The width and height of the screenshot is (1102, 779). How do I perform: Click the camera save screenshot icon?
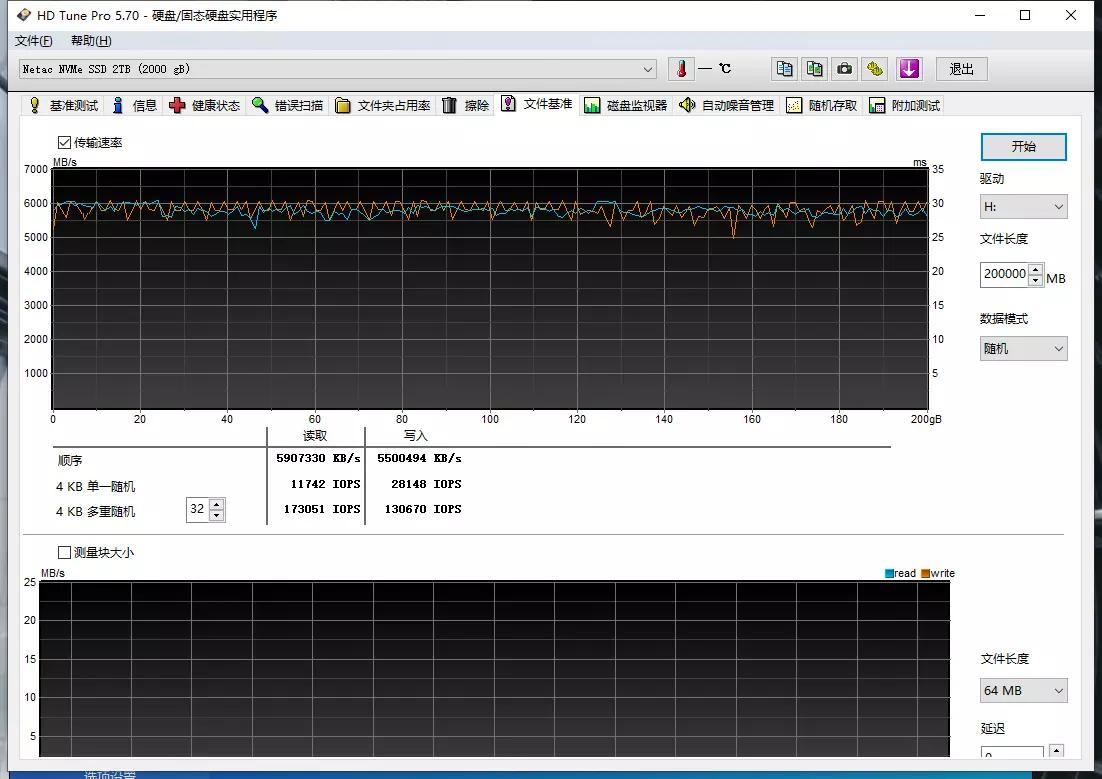click(845, 69)
